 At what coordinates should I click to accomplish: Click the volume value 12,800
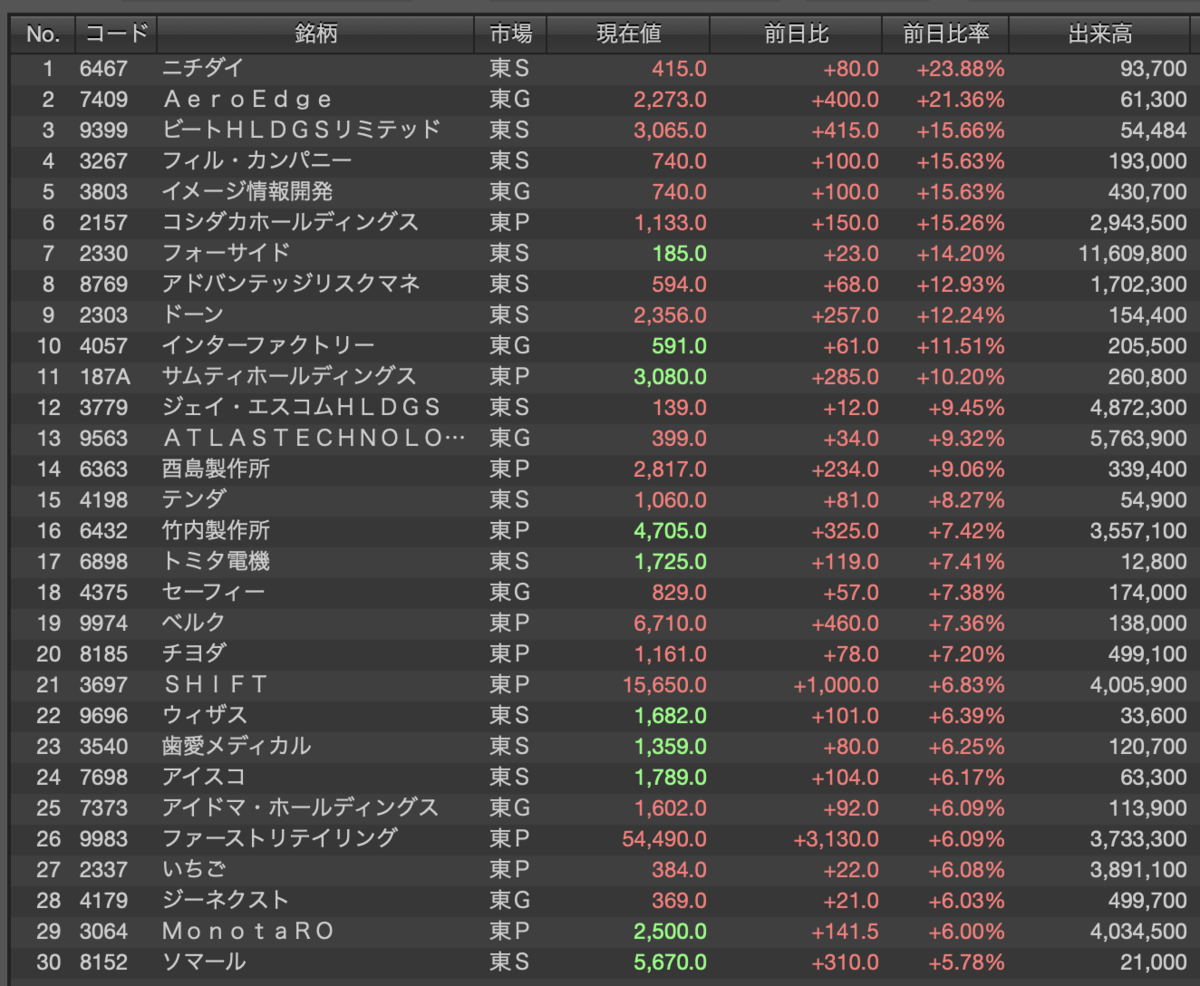[x=1156, y=561]
